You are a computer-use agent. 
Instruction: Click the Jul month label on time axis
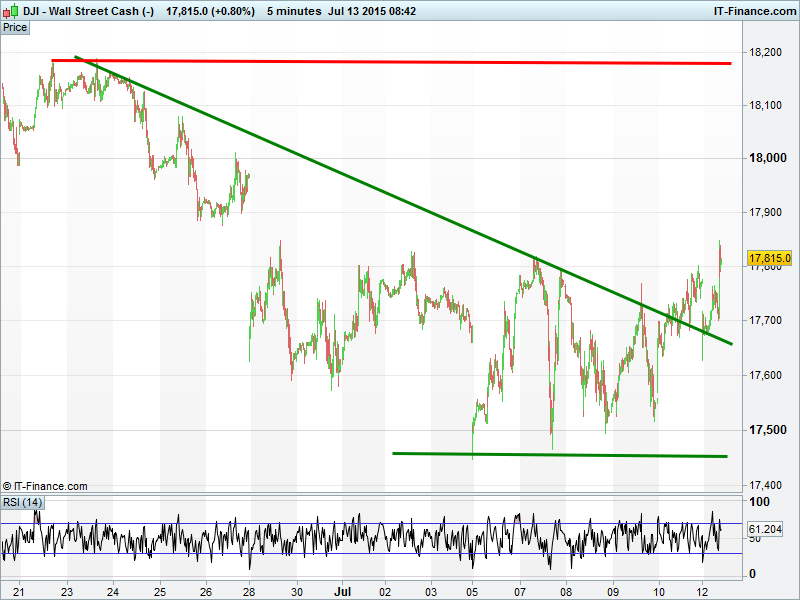342,592
